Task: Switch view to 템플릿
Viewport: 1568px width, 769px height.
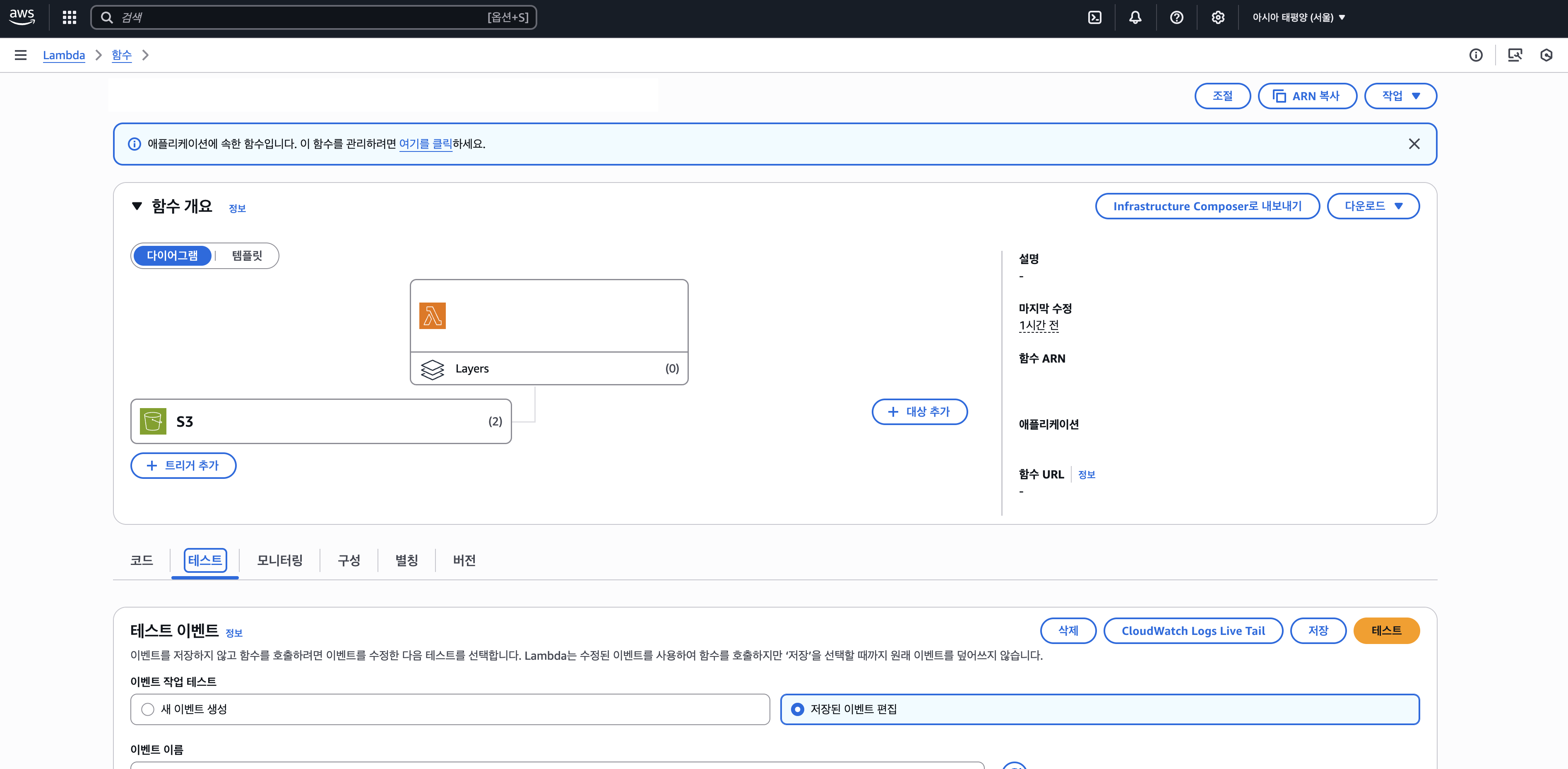Action: pyautogui.click(x=247, y=255)
